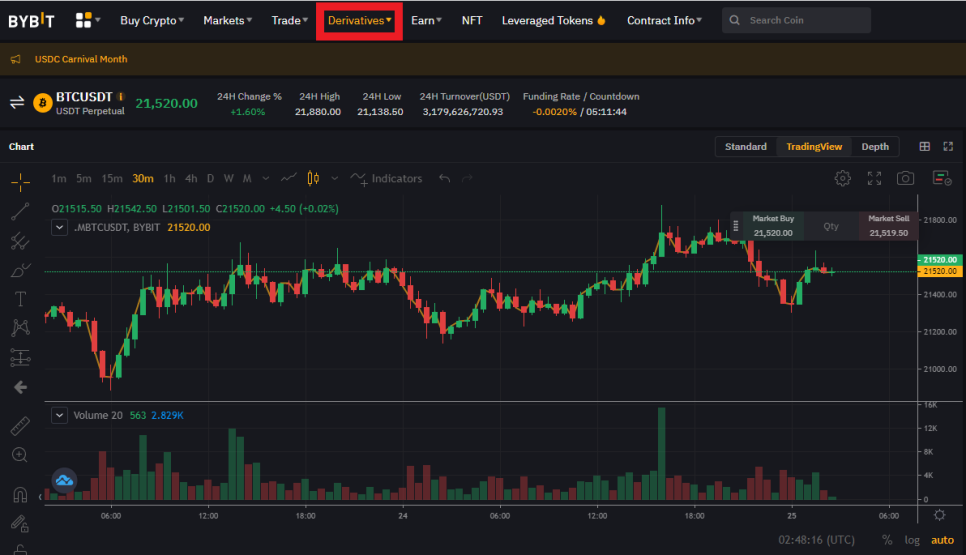Select the ruler measure tool
The width and height of the screenshot is (966, 555).
(20, 426)
